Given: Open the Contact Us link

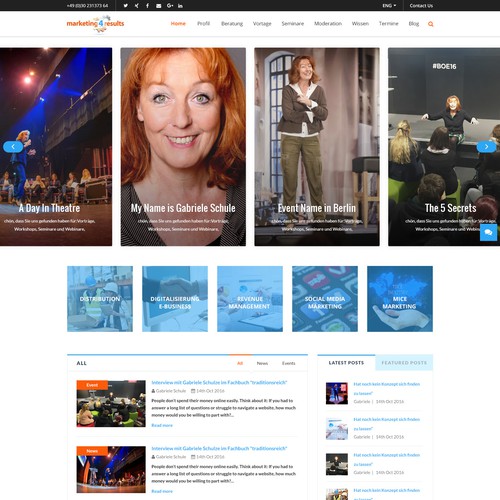Looking at the screenshot, I should click(421, 6).
